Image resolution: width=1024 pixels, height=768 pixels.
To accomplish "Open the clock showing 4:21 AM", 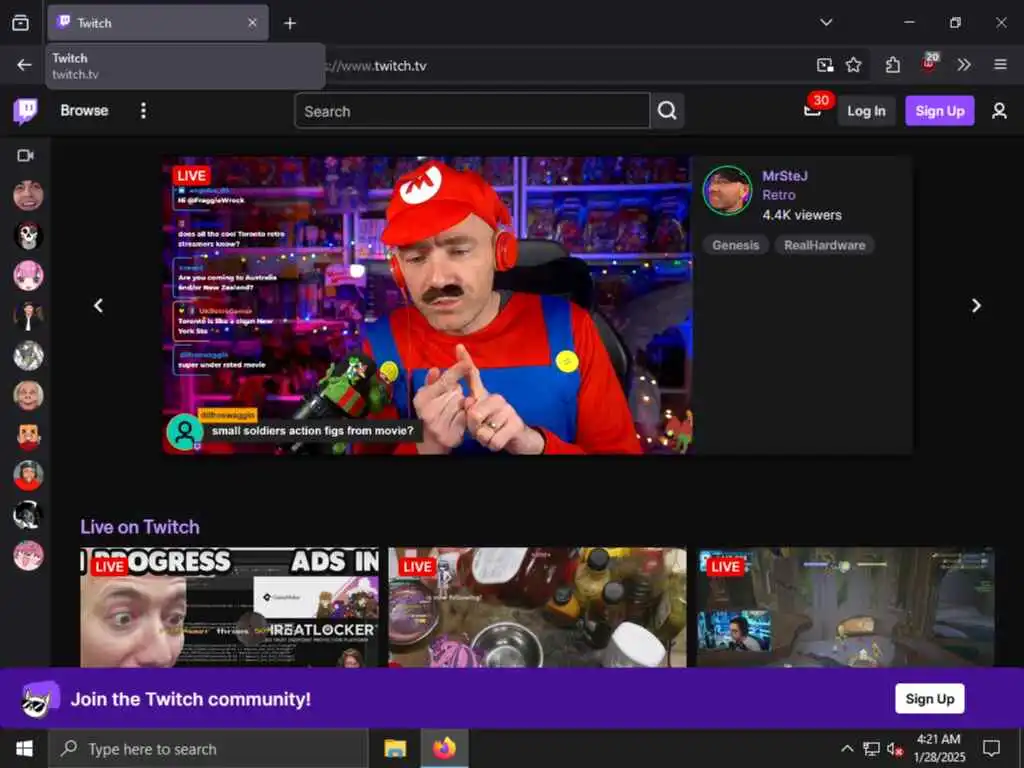I will tap(938, 748).
